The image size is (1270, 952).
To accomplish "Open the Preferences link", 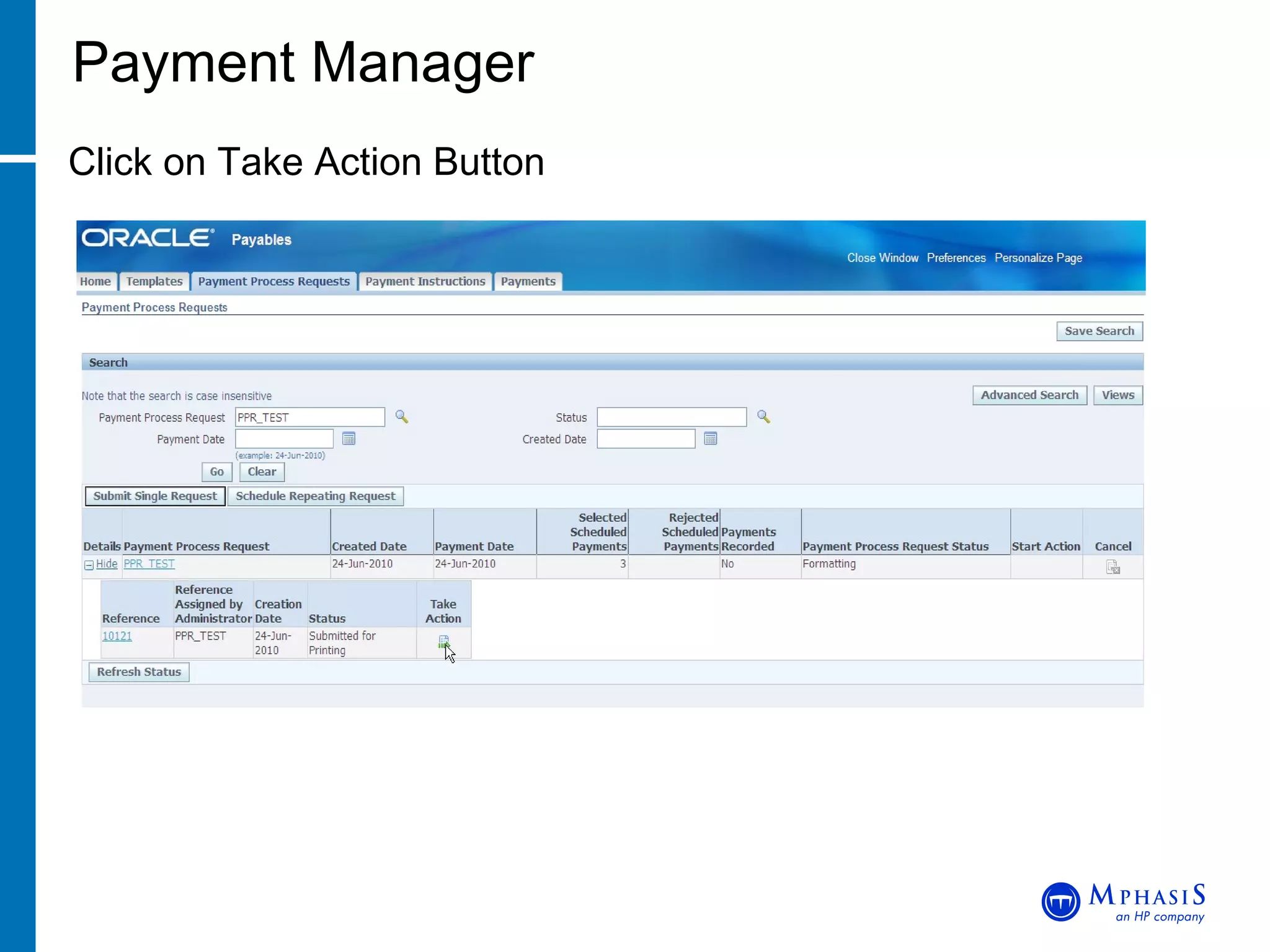I will coord(956,258).
